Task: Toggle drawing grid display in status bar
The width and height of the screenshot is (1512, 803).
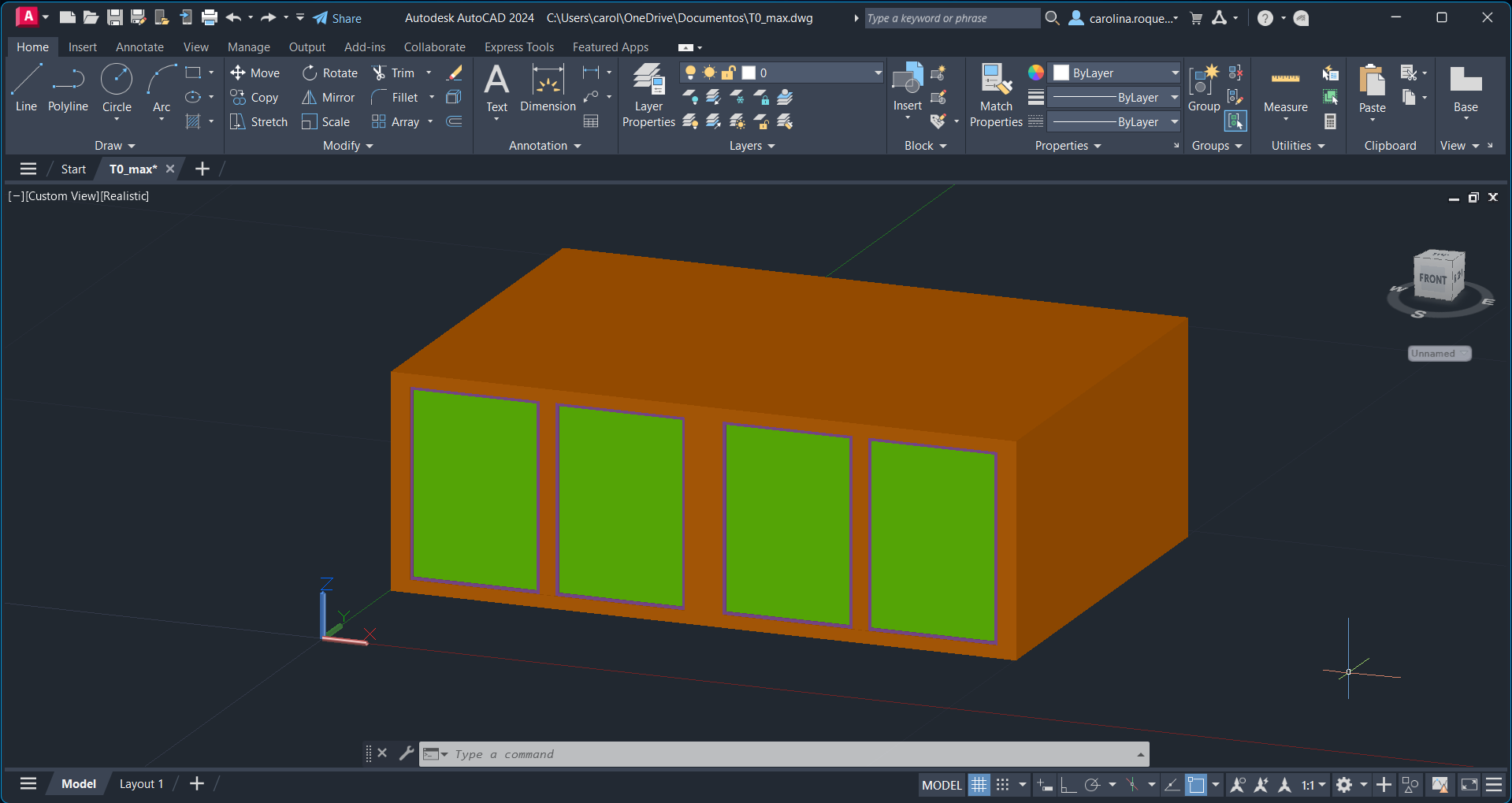Action: 979,785
